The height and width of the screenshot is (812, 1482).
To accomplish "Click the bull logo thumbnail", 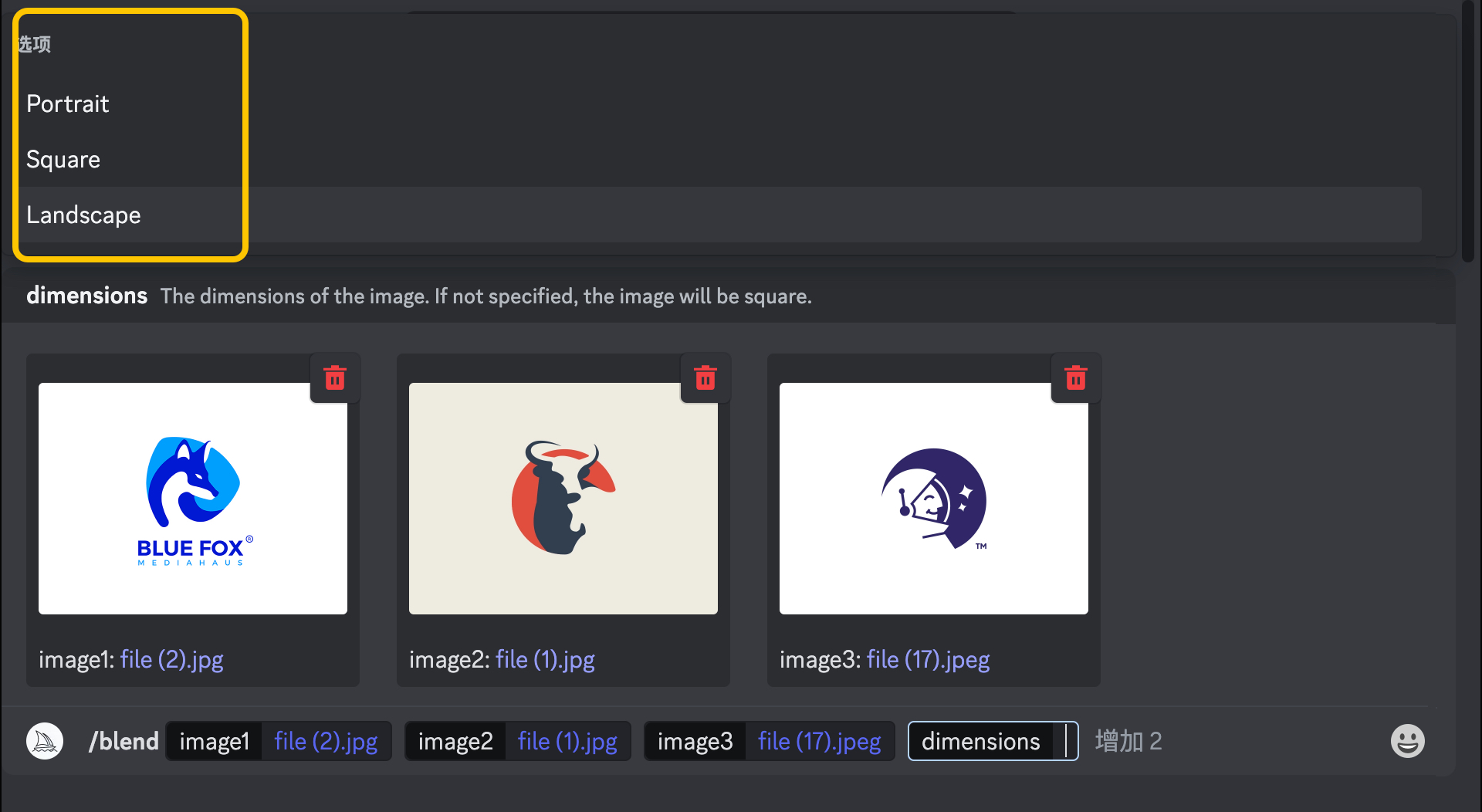I will pyautogui.click(x=563, y=499).
